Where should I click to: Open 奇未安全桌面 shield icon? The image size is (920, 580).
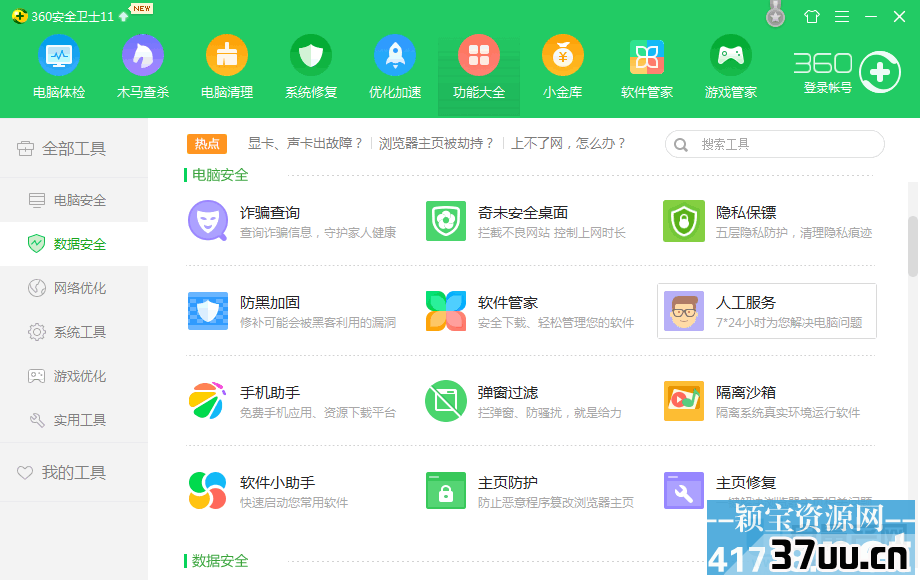point(446,221)
